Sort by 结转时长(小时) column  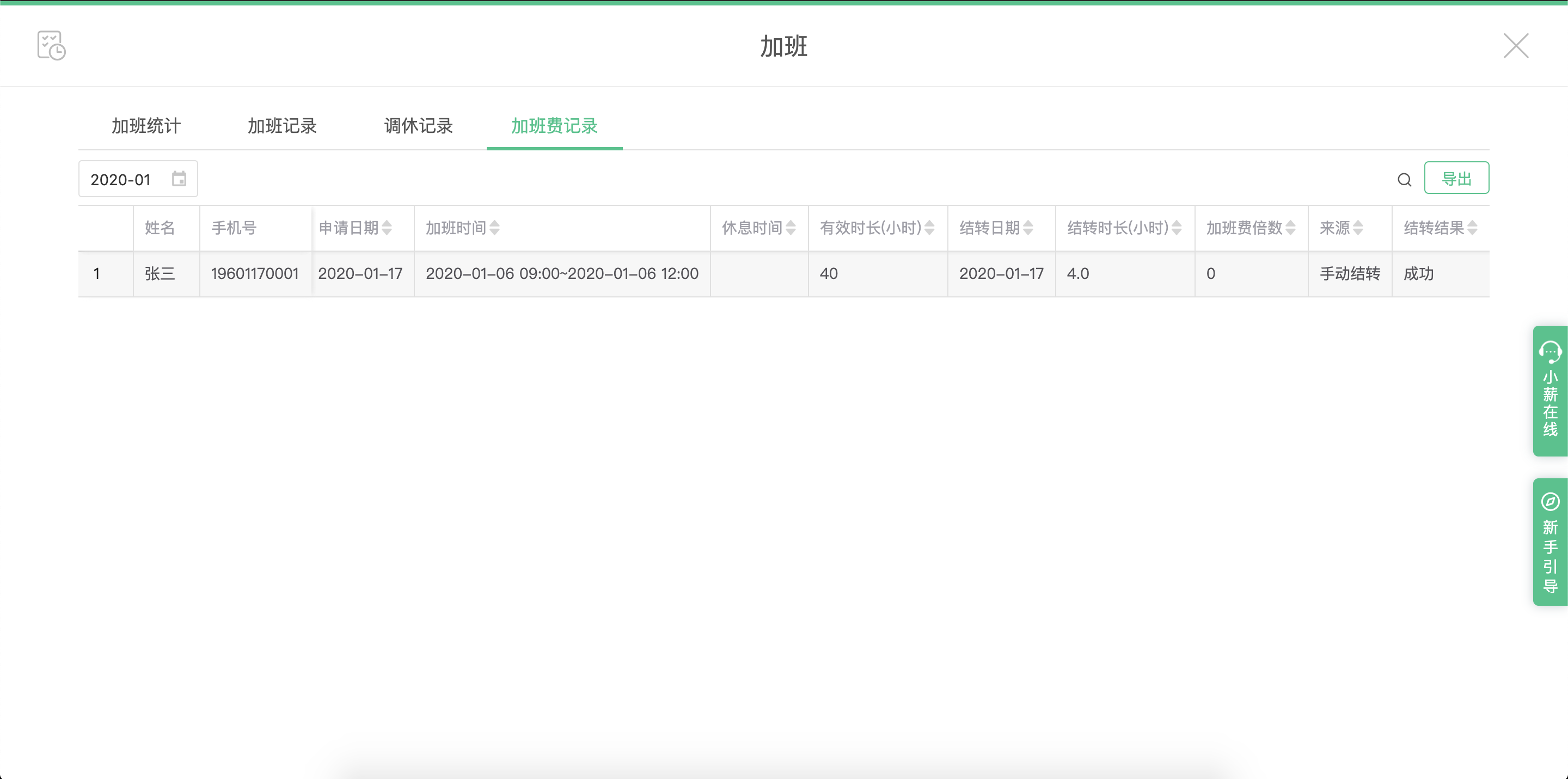coord(1177,228)
